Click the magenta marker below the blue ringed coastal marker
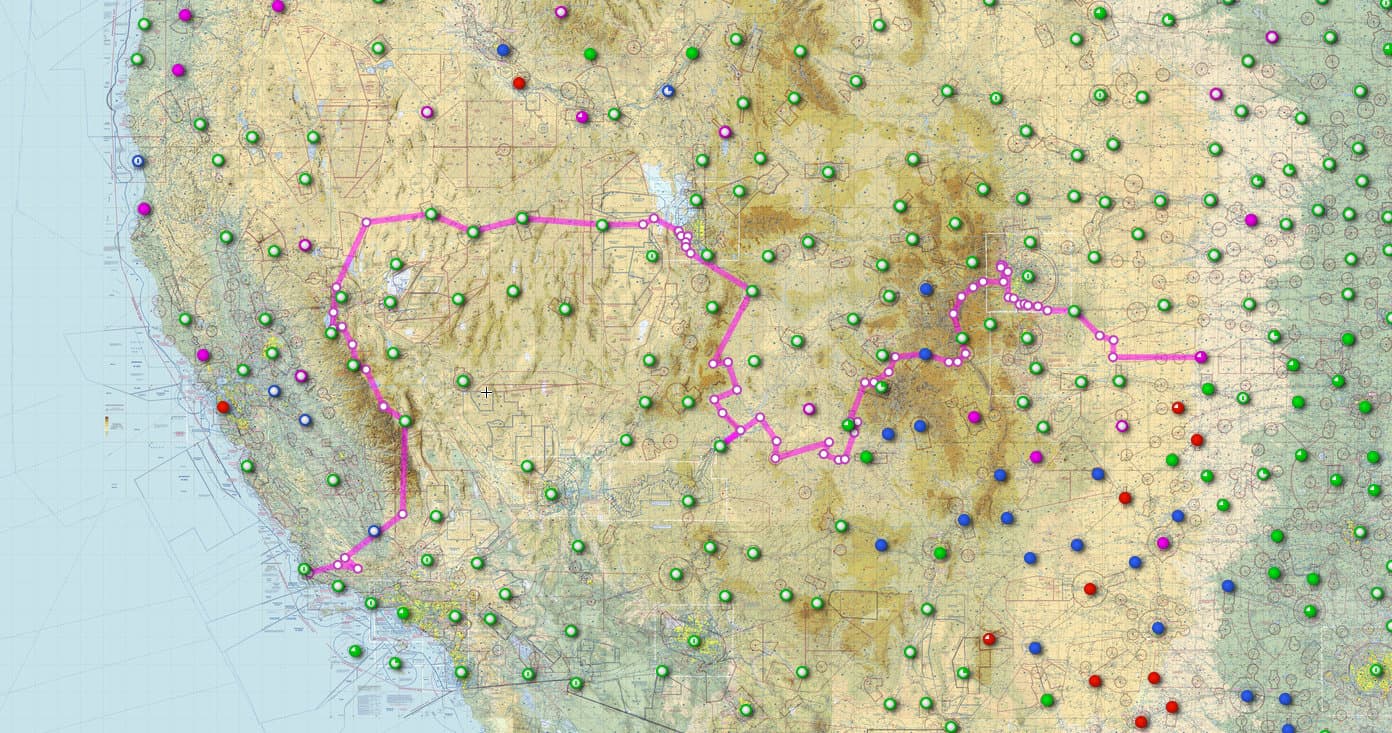1392x733 pixels. [x=144, y=209]
